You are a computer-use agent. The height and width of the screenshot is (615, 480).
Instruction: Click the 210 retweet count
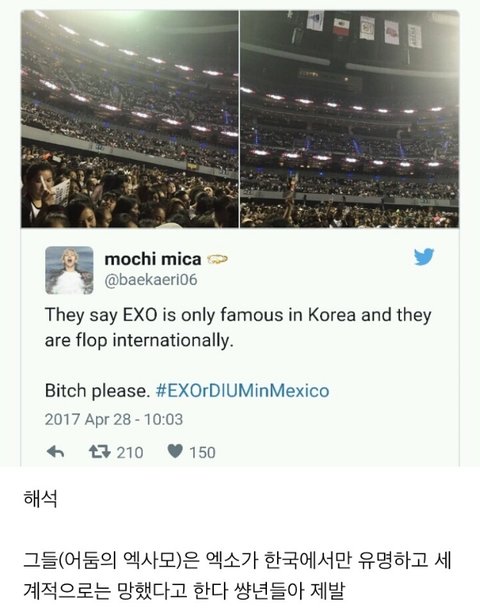point(130,453)
